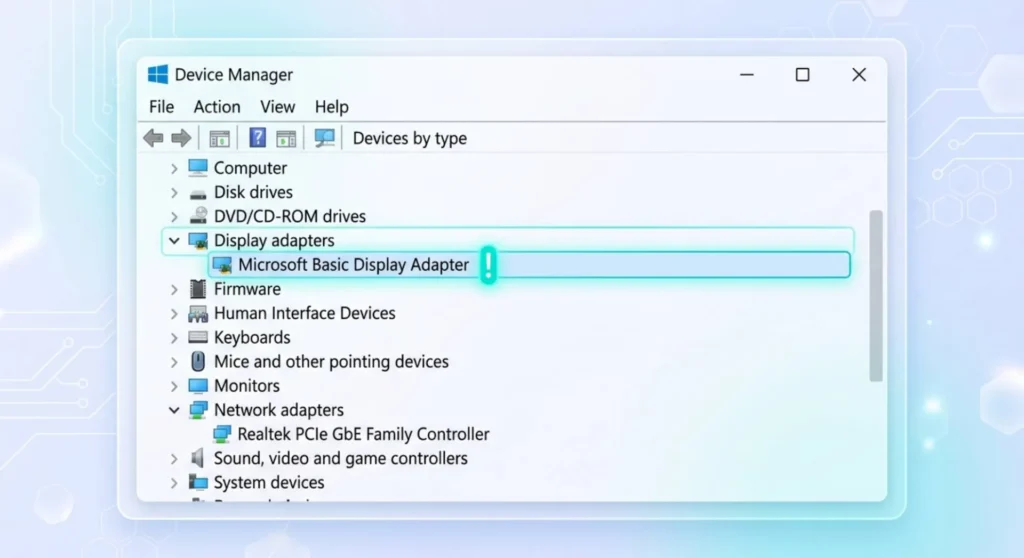Click the Human Interface Devices icon
The height and width of the screenshot is (558, 1024).
pos(198,314)
